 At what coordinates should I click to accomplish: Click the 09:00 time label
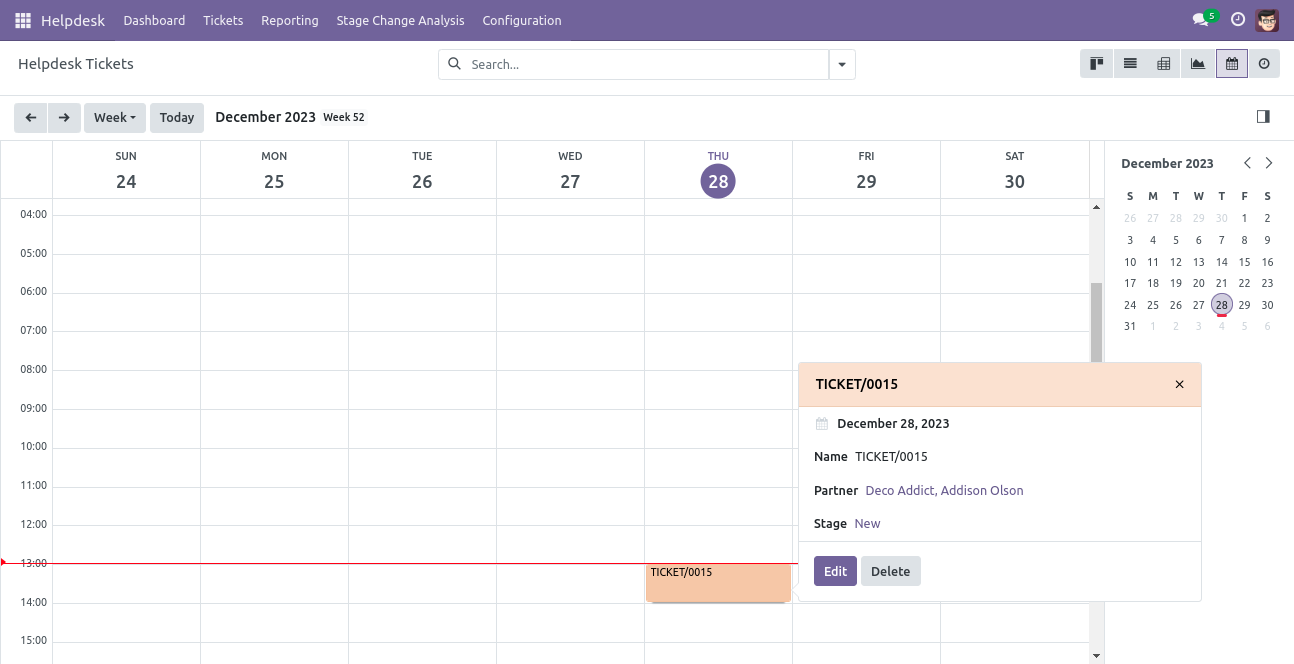[x=34, y=408]
